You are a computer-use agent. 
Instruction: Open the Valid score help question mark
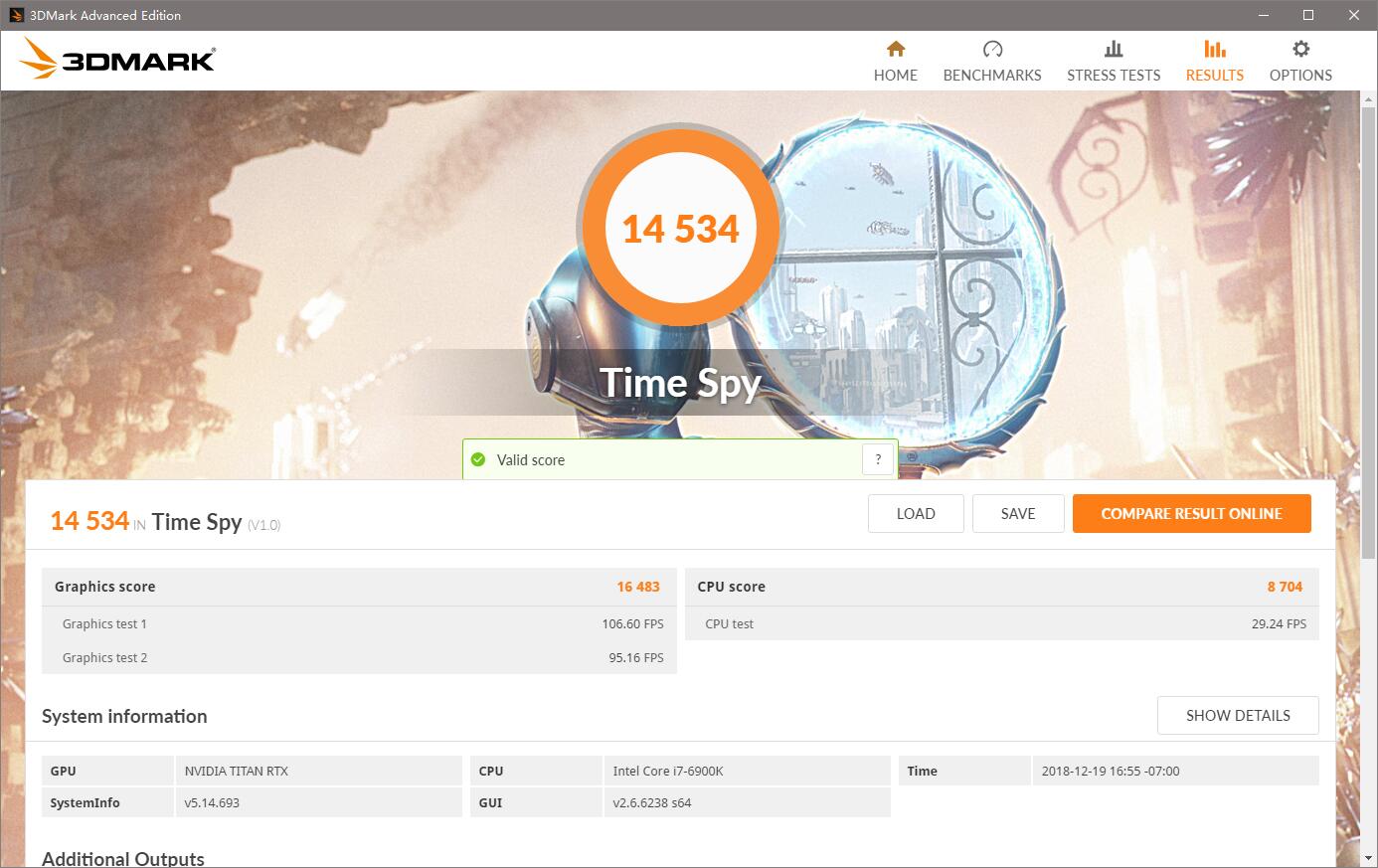pyautogui.click(x=877, y=459)
